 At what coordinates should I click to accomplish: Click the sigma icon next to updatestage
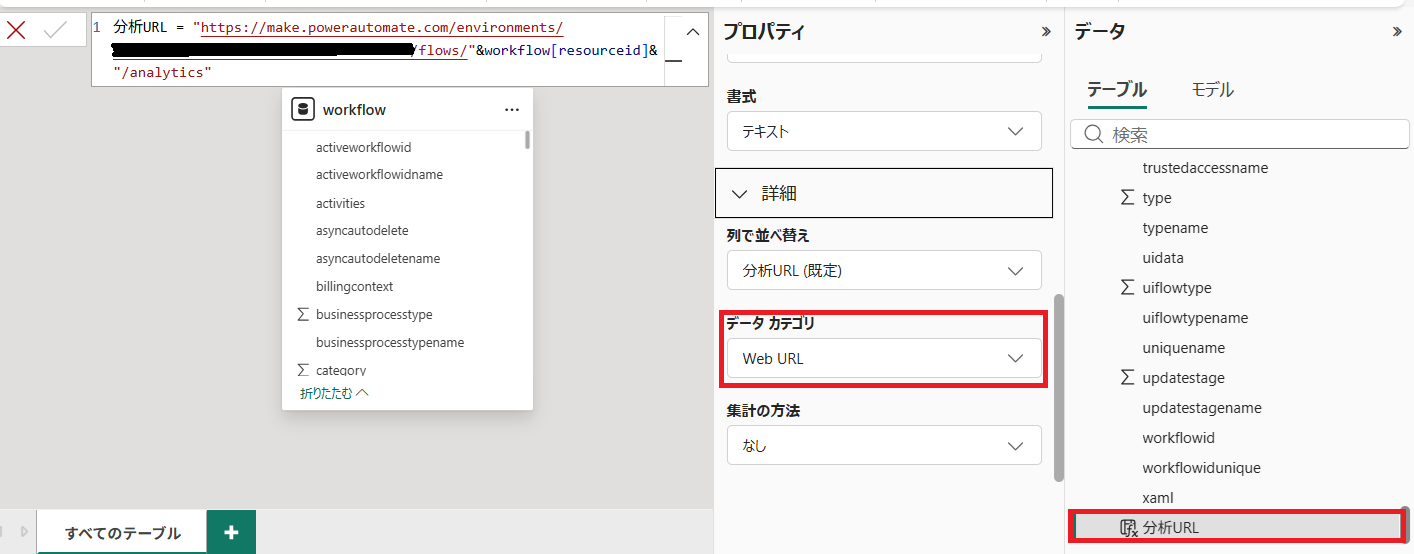[x=1127, y=378]
